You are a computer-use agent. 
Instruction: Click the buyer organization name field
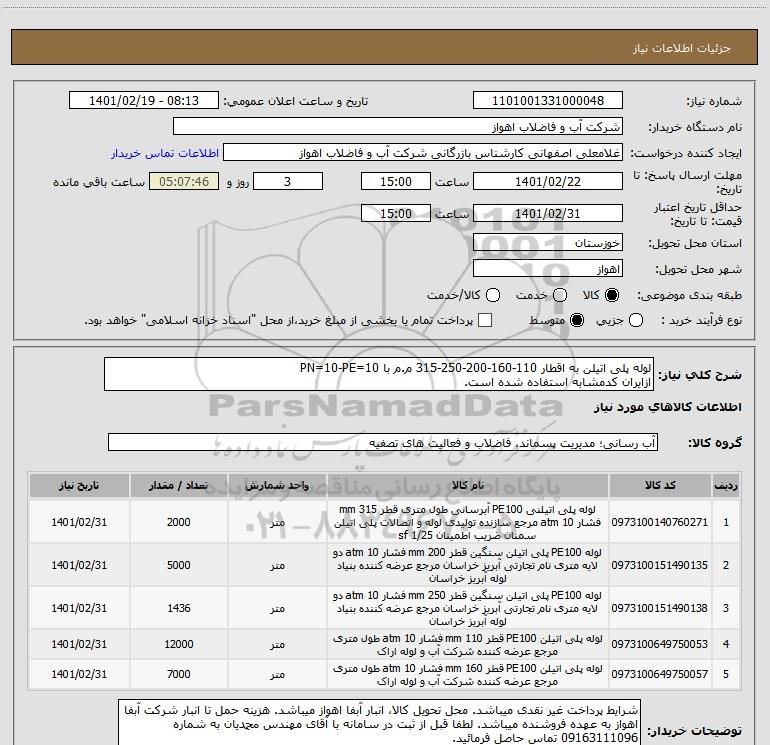coord(398,127)
